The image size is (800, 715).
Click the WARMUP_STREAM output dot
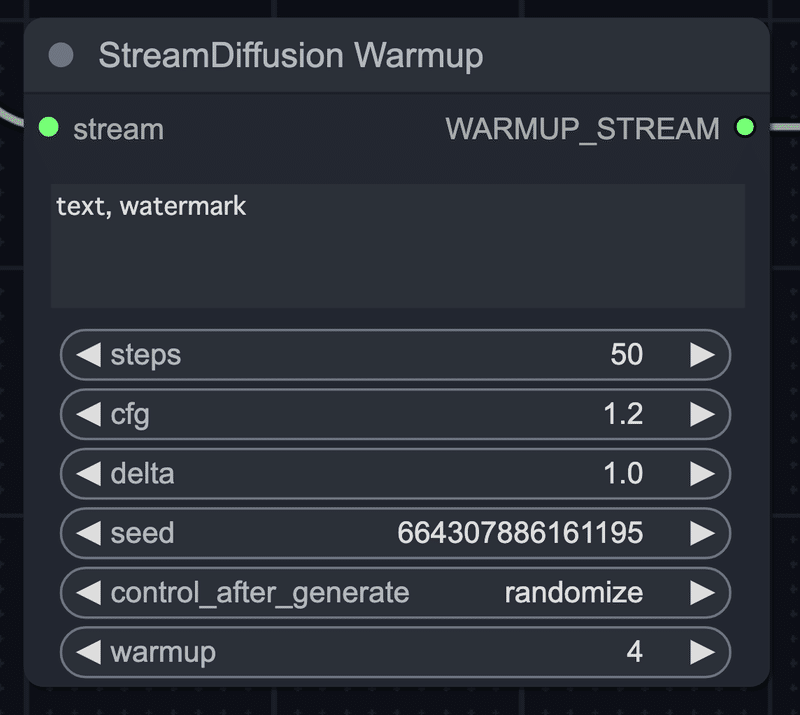pos(745,128)
